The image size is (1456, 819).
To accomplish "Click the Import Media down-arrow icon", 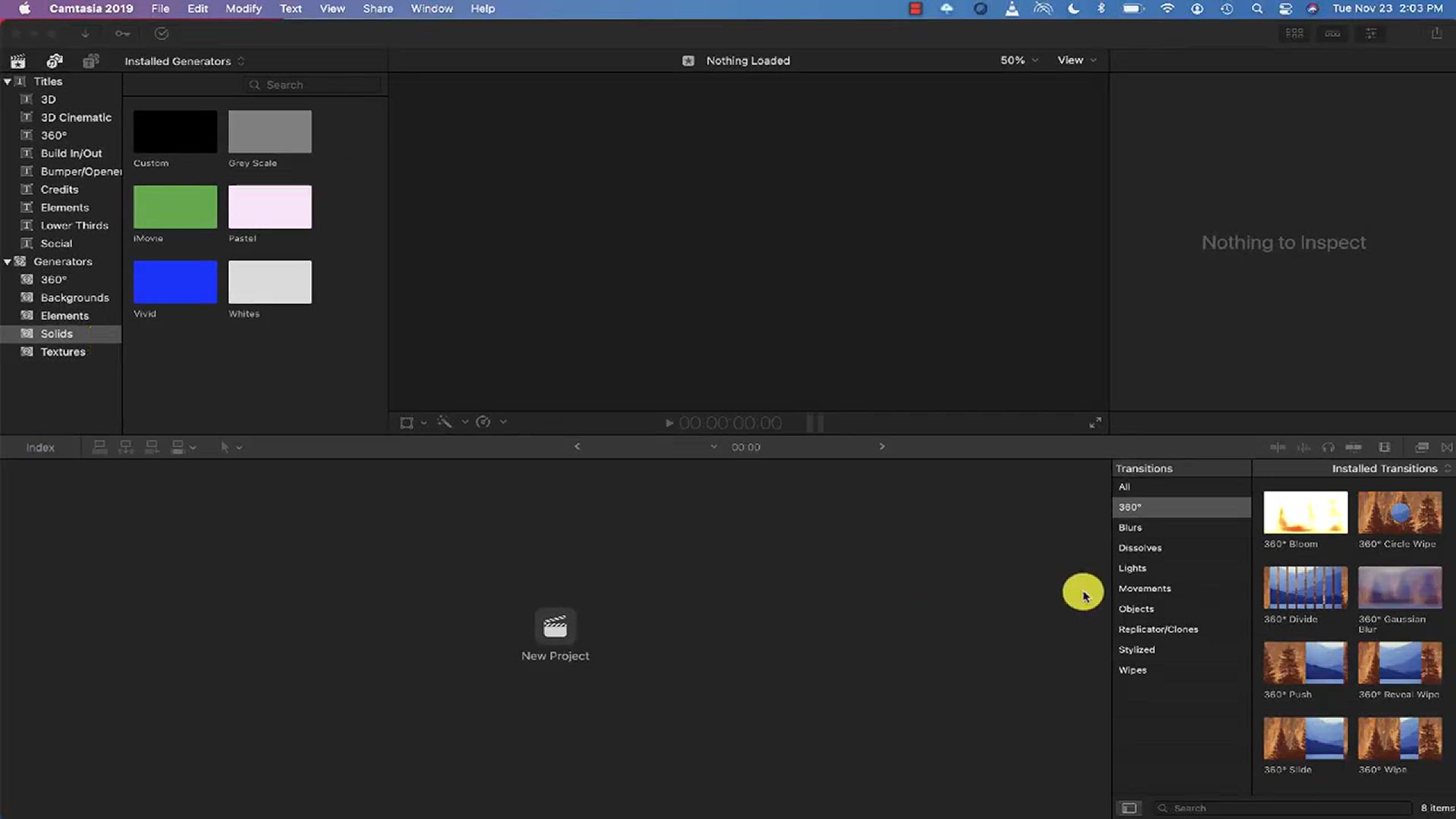I will pyautogui.click(x=85, y=33).
